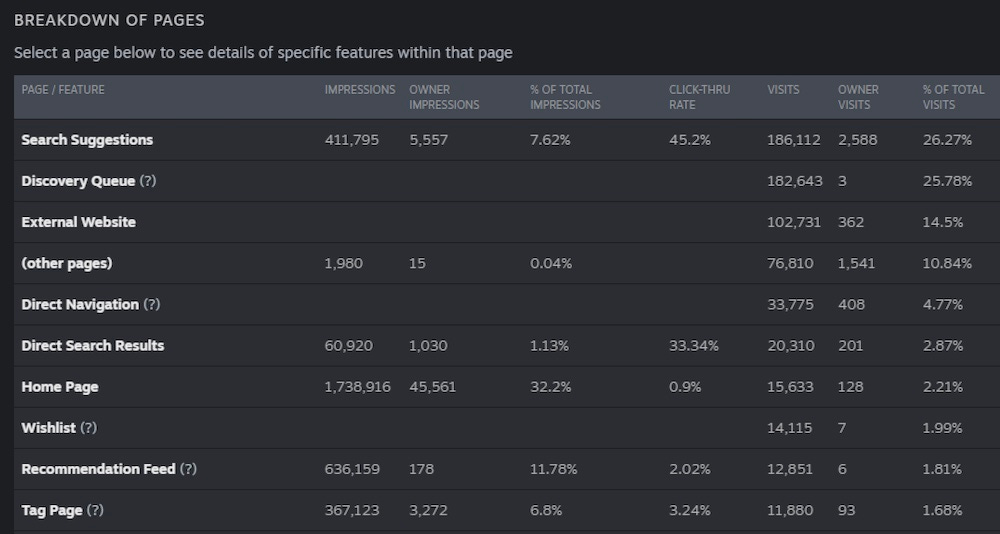Click the 45.2% click-thru rate value
Image resolution: width=1000 pixels, height=534 pixels.
coord(689,140)
